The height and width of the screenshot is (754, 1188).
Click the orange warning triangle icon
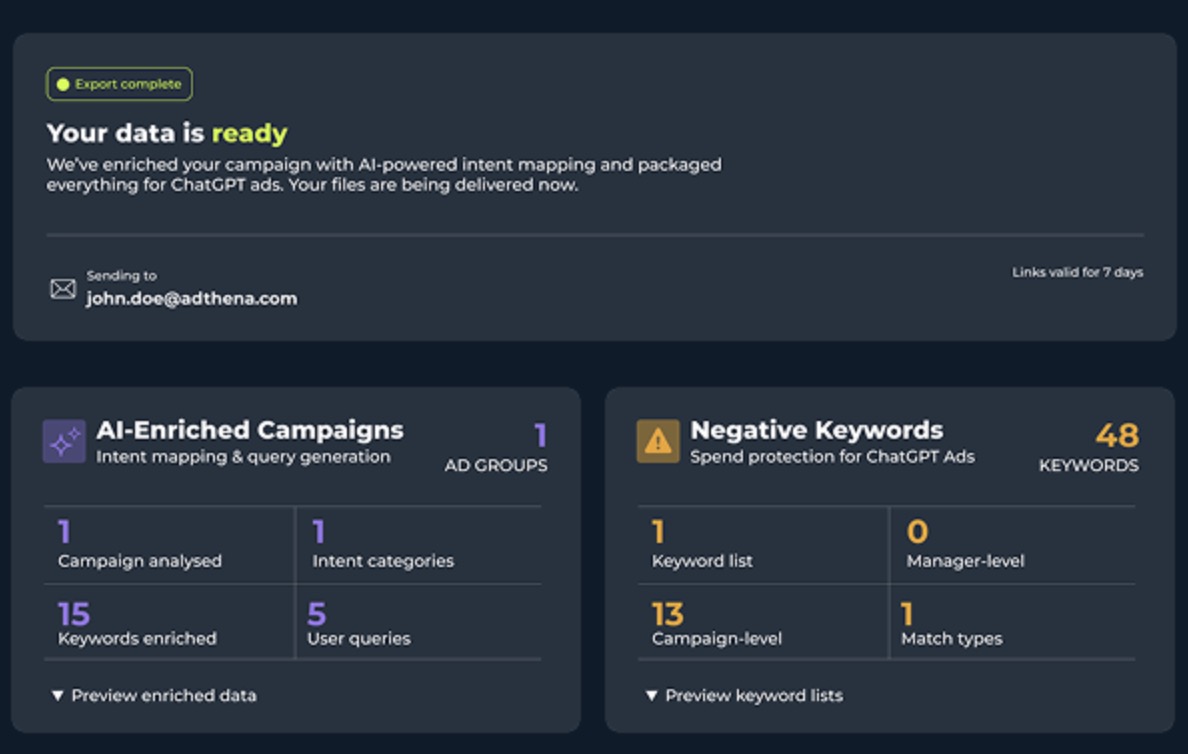[658, 441]
